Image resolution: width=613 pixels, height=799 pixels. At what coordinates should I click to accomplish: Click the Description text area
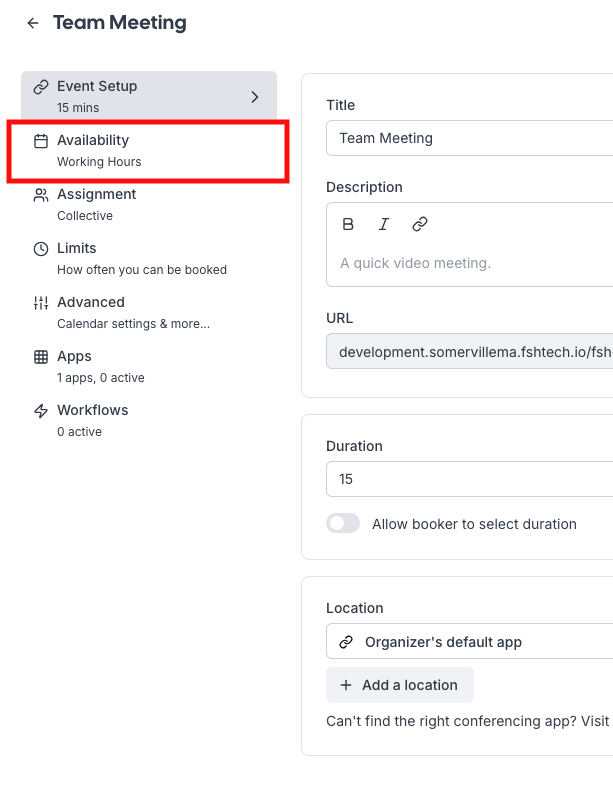(470, 264)
